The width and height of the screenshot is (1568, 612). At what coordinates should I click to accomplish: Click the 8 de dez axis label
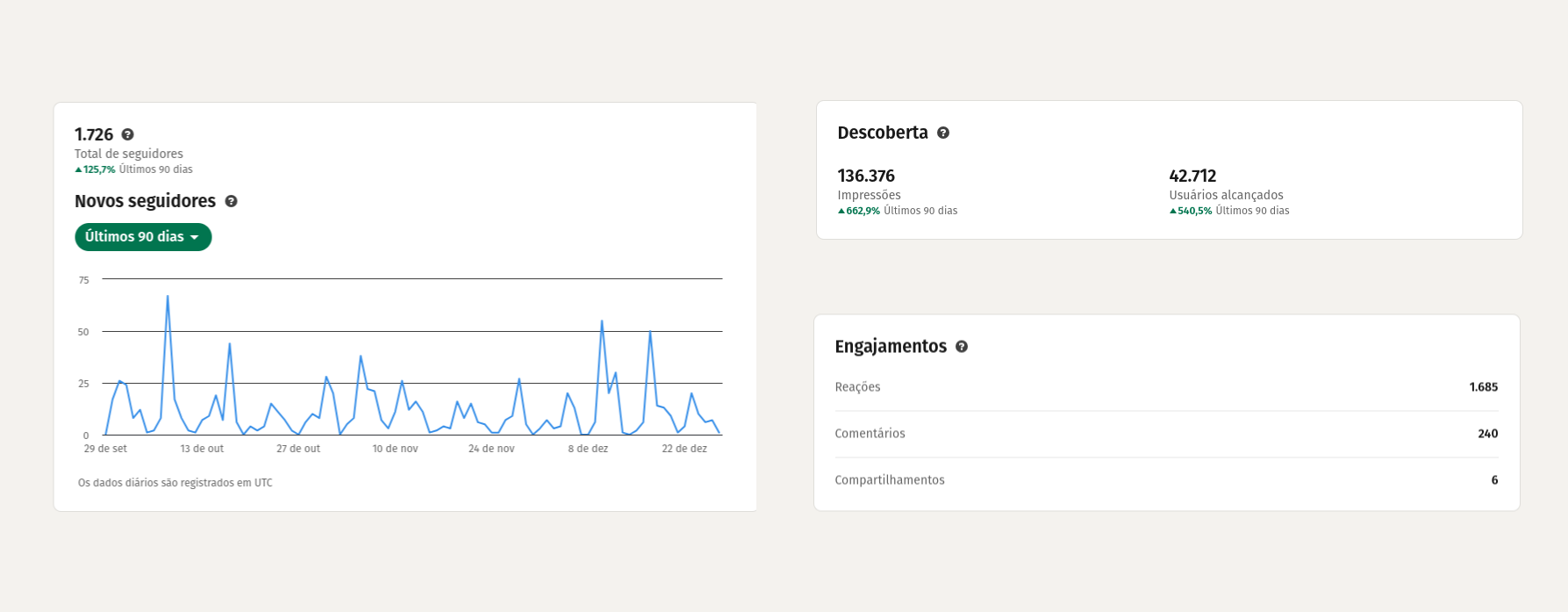click(588, 449)
